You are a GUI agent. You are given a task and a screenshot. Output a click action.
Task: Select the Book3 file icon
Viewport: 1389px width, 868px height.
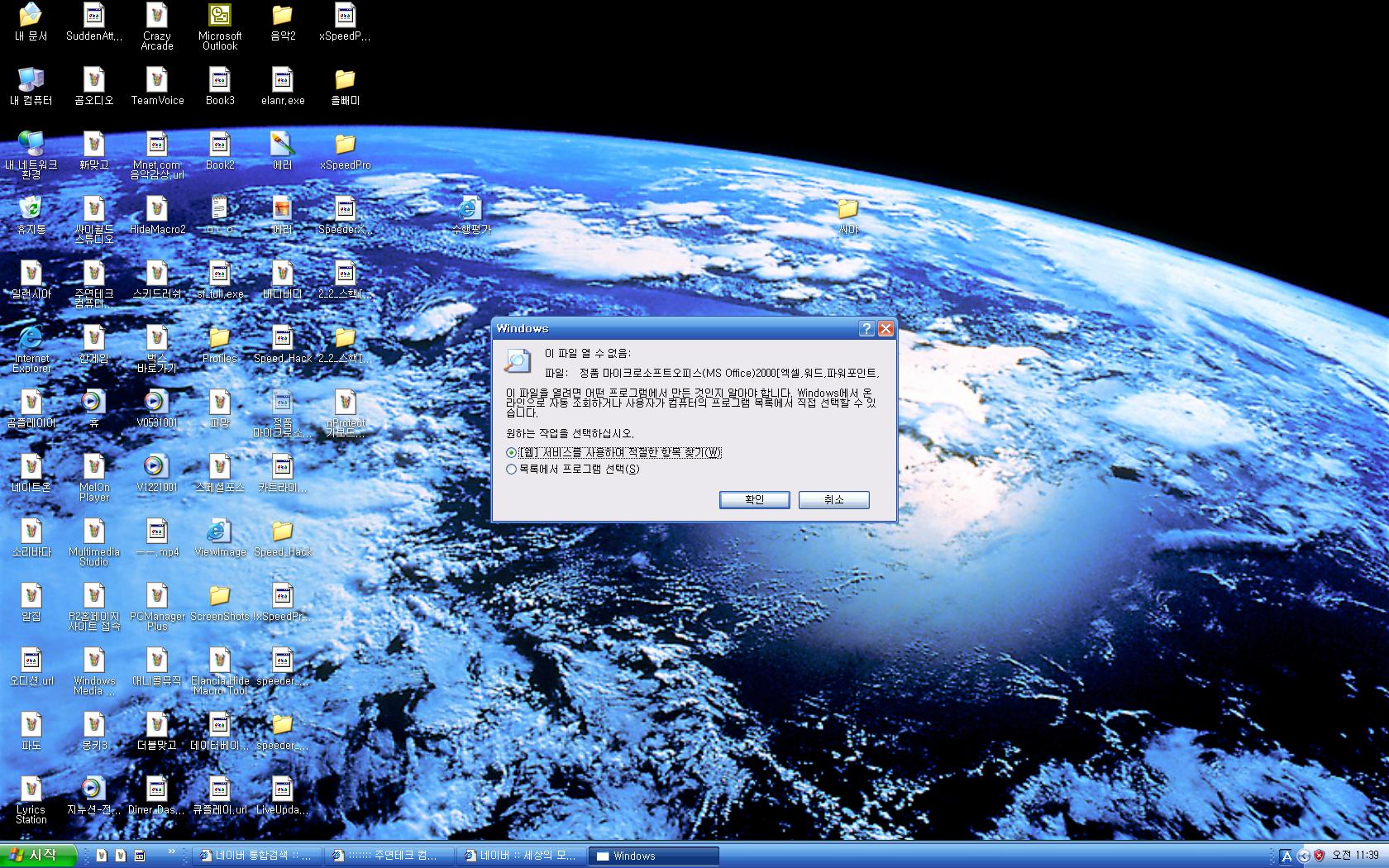click(219, 87)
